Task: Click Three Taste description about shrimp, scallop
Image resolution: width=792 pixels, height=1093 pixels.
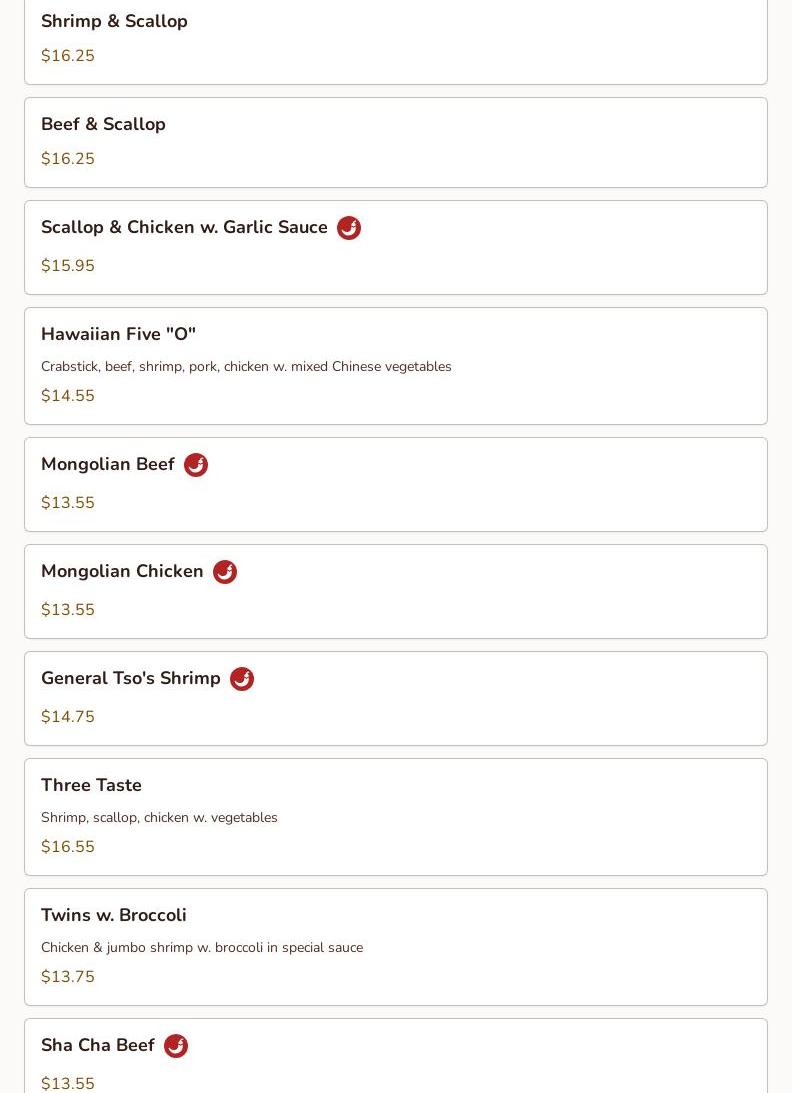Action: click(159, 817)
